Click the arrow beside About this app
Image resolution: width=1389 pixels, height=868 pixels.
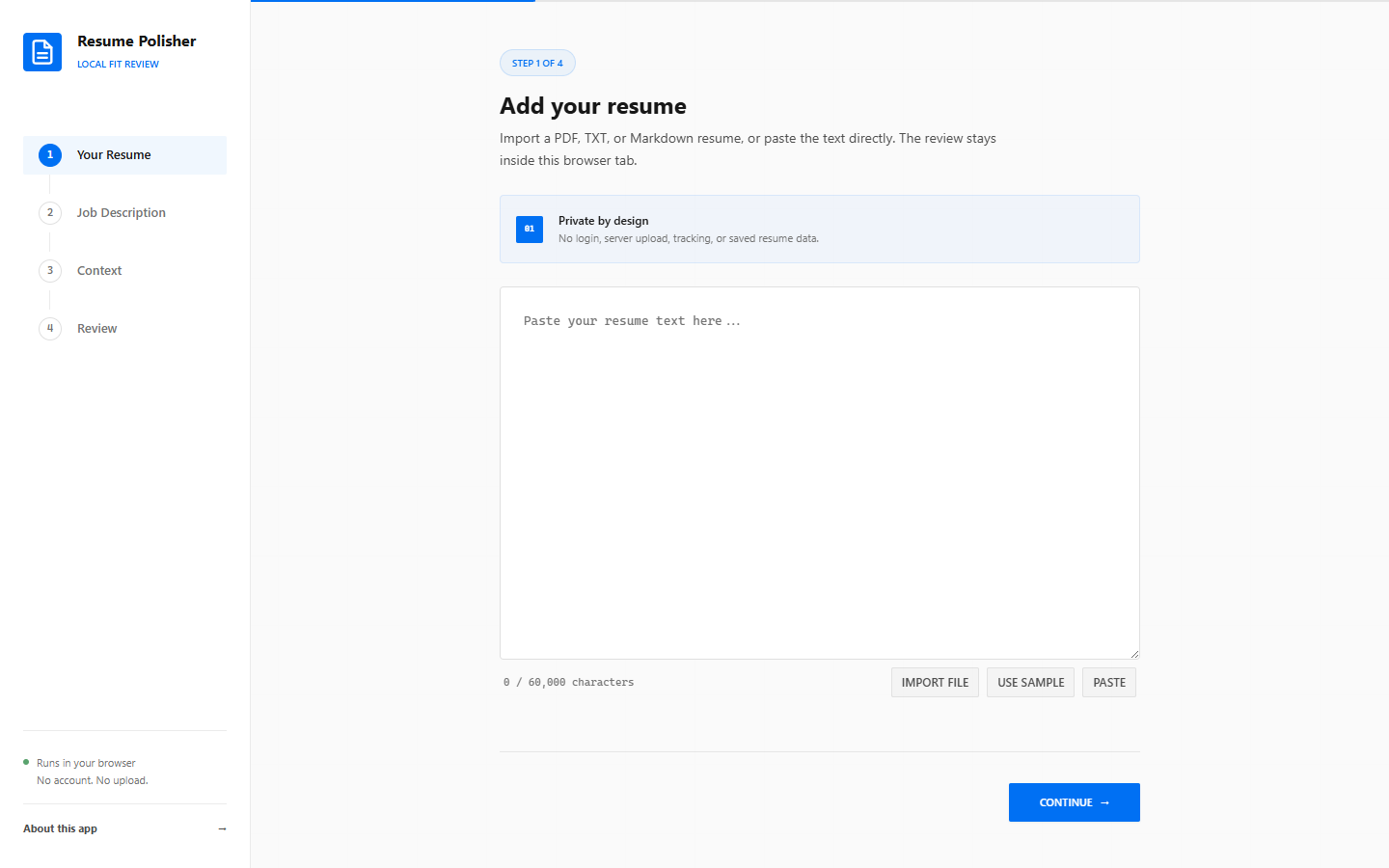(x=222, y=829)
